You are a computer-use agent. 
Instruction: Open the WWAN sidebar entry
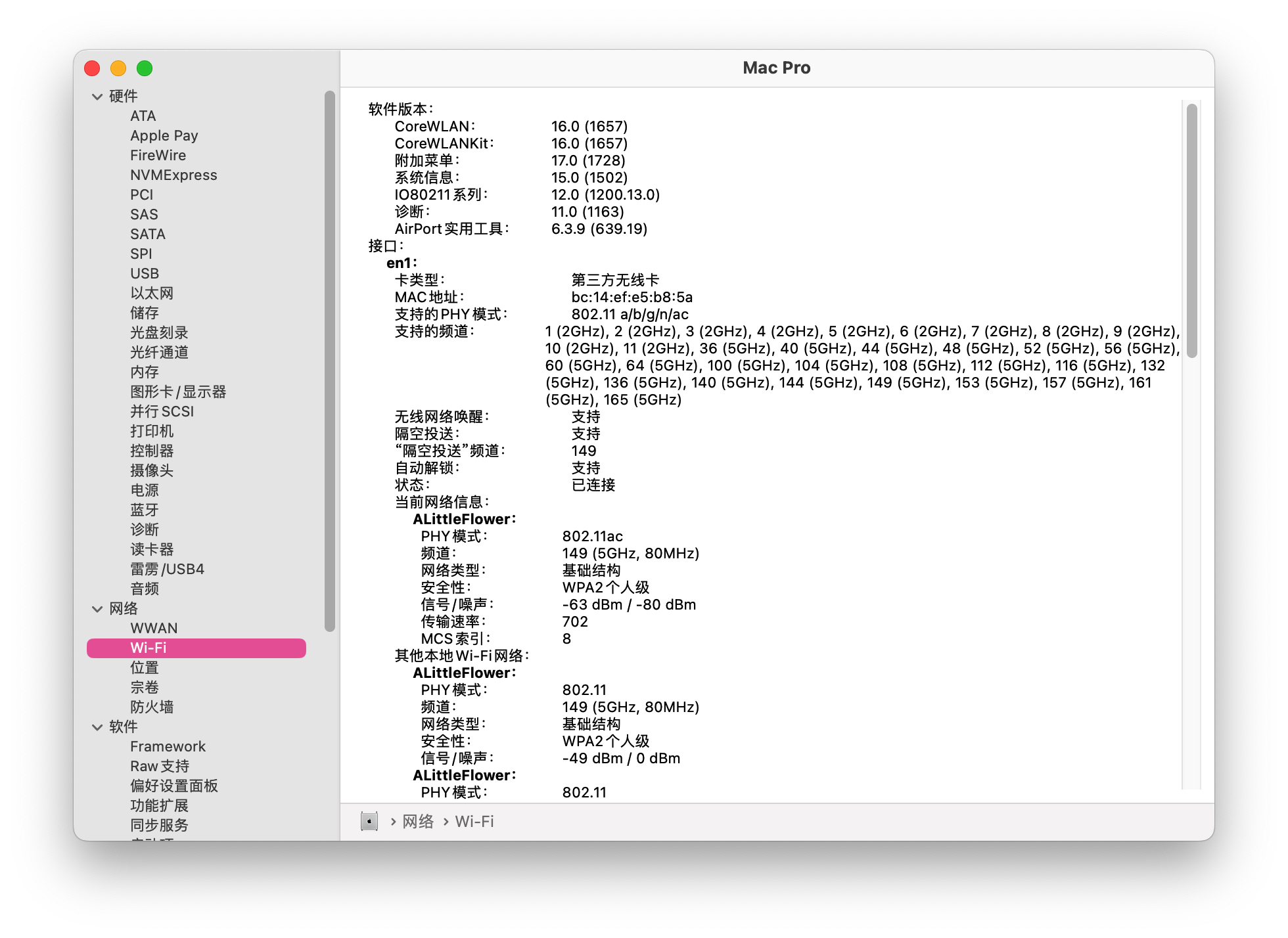click(154, 628)
